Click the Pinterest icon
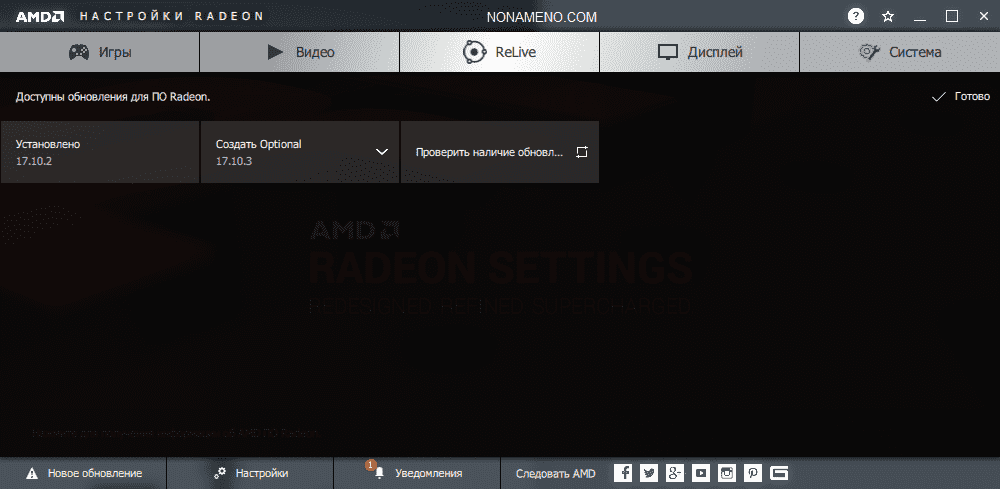 pyautogui.click(x=753, y=473)
